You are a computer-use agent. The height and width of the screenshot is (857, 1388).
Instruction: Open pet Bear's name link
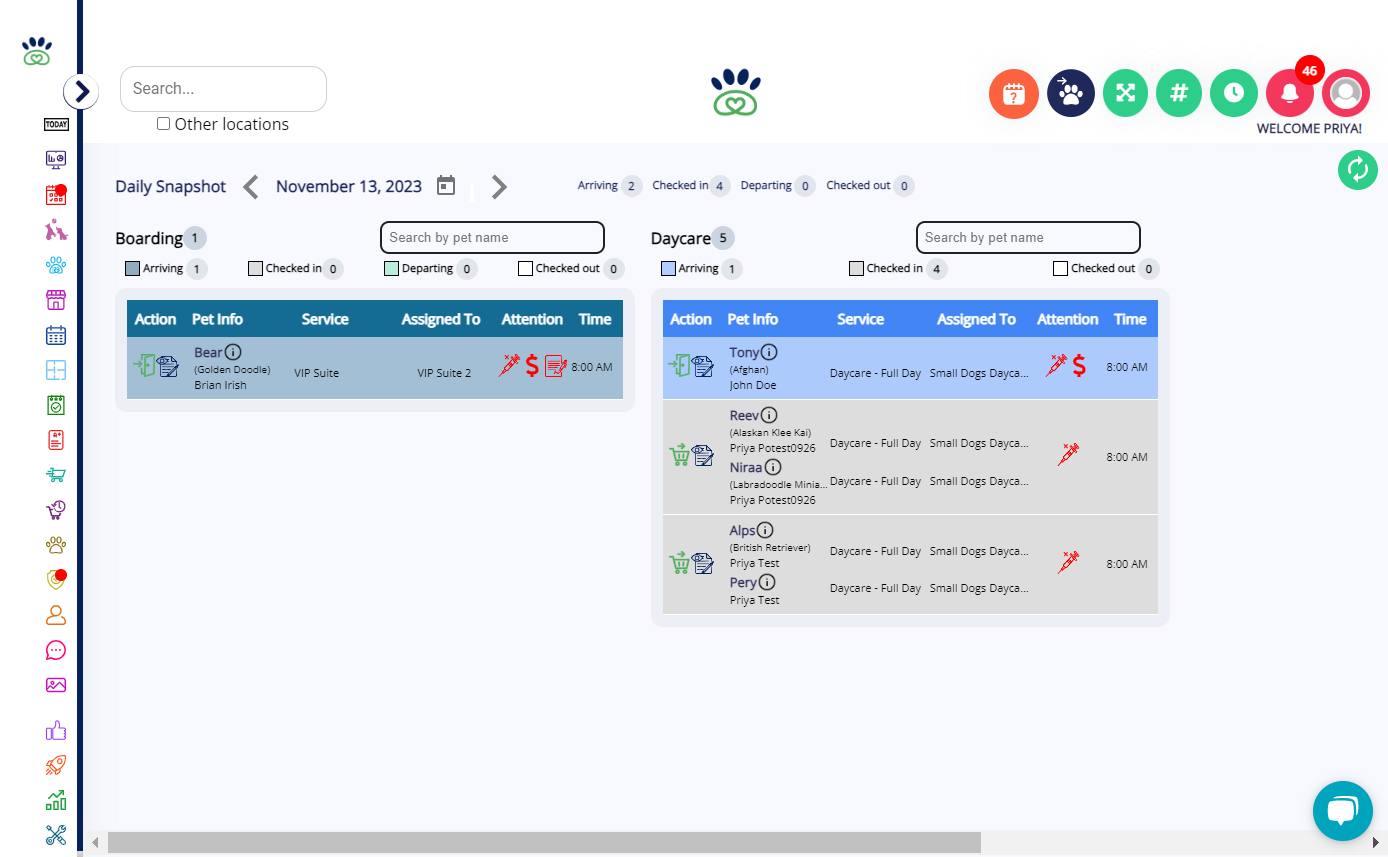coord(208,352)
